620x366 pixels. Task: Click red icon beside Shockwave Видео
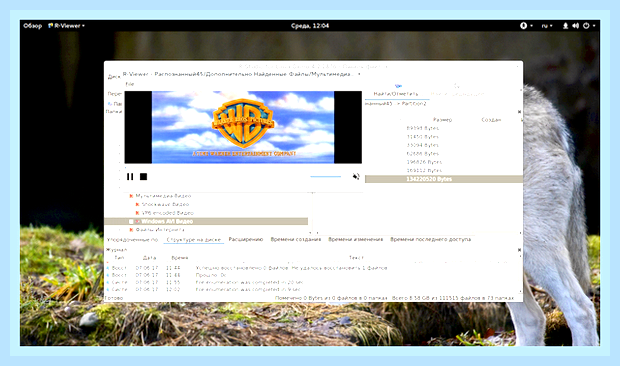137,204
